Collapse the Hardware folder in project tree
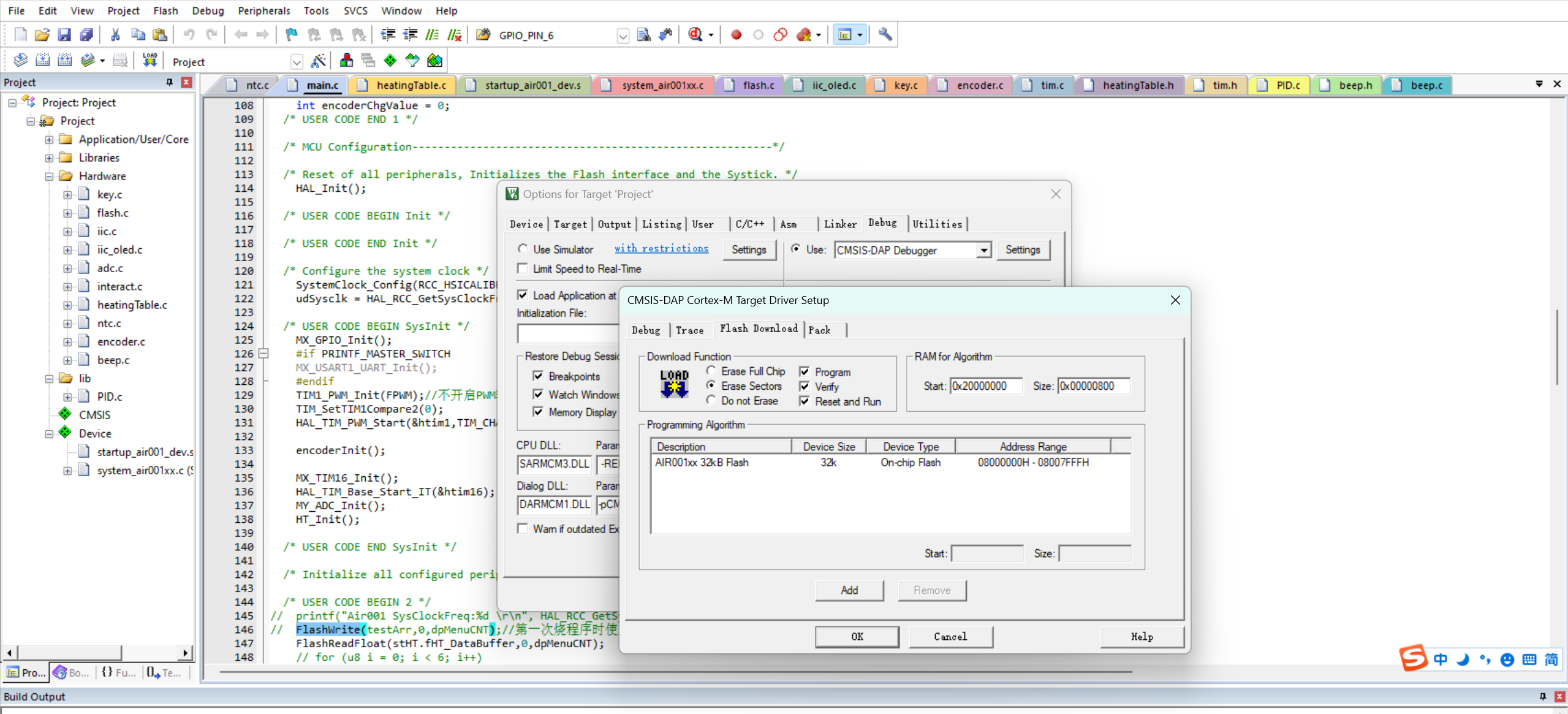Image resolution: width=1568 pixels, height=714 pixels. pyautogui.click(x=49, y=177)
